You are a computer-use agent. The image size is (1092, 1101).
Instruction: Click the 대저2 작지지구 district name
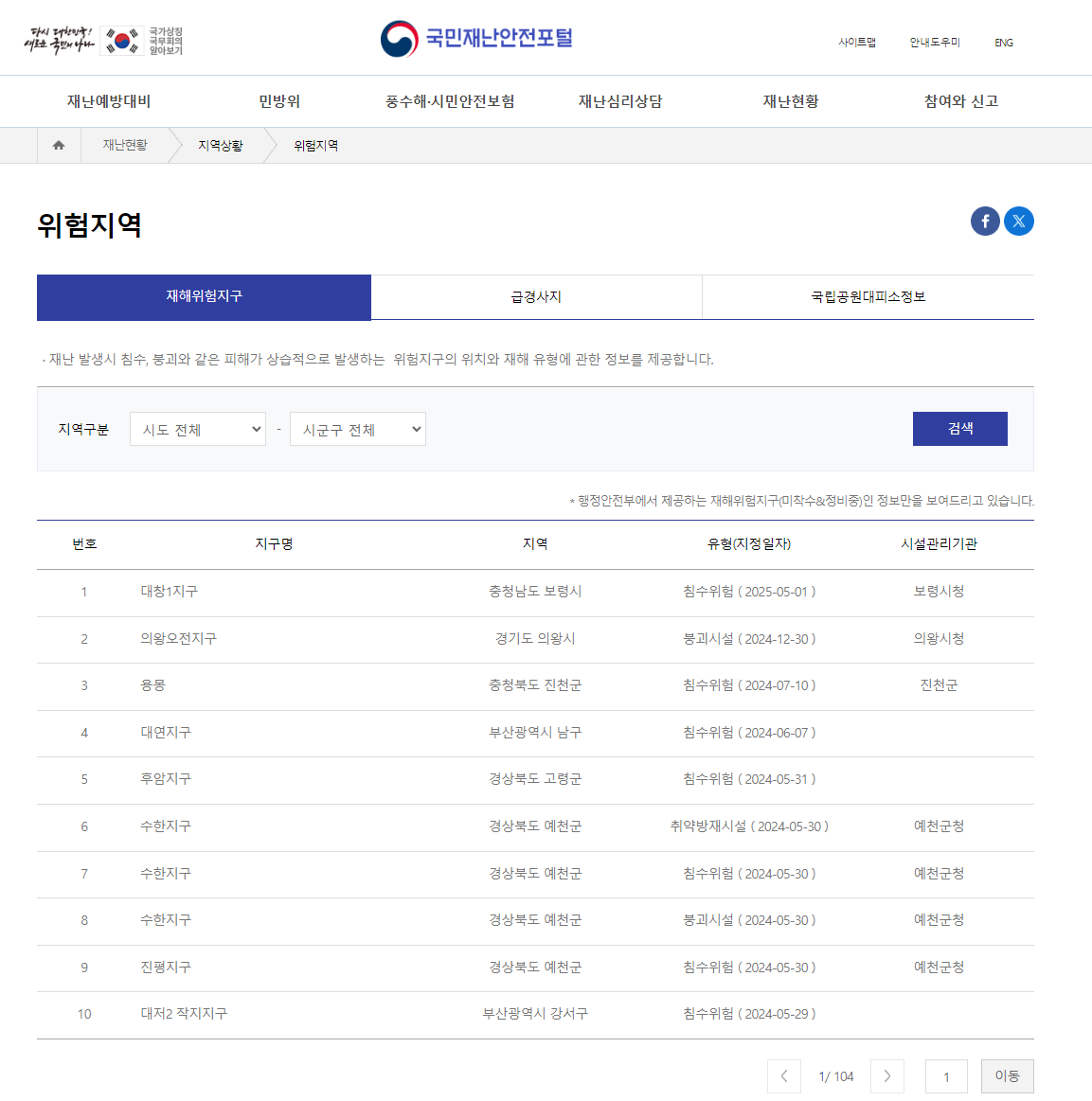coord(184,1014)
